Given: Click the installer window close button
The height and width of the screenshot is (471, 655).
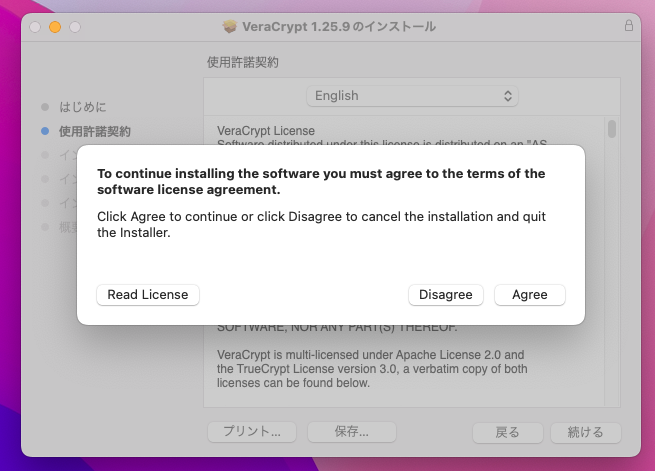Looking at the screenshot, I should (x=35, y=26).
